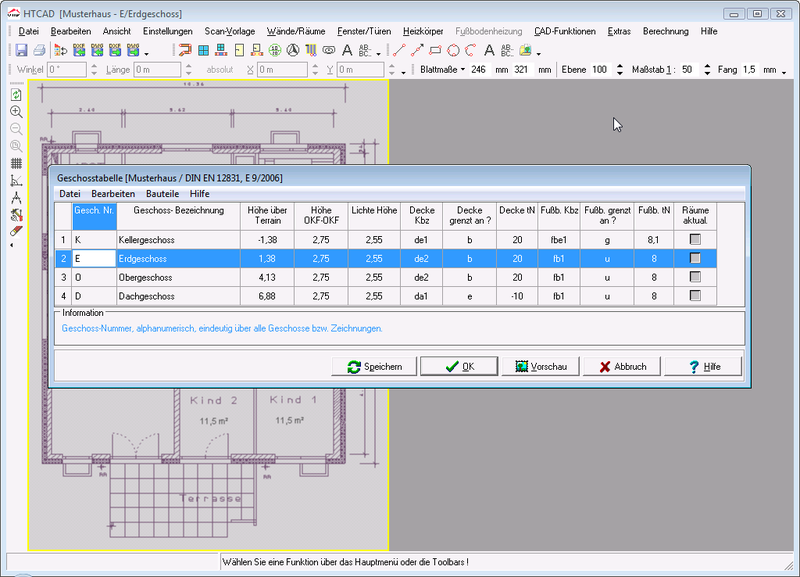
Task: Click the insert picture icon in CAD toolbar
Action: click(525, 50)
